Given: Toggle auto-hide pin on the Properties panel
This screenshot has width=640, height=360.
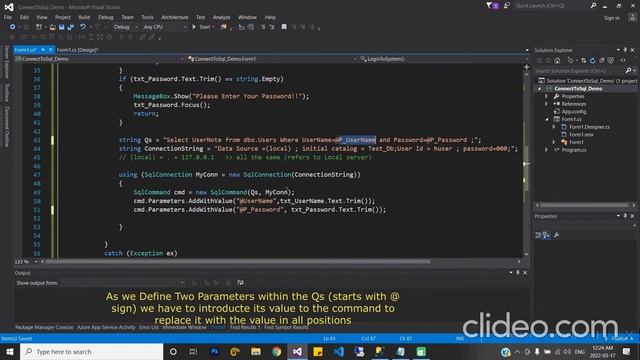Looking at the screenshot, I should click(x=625, y=216).
